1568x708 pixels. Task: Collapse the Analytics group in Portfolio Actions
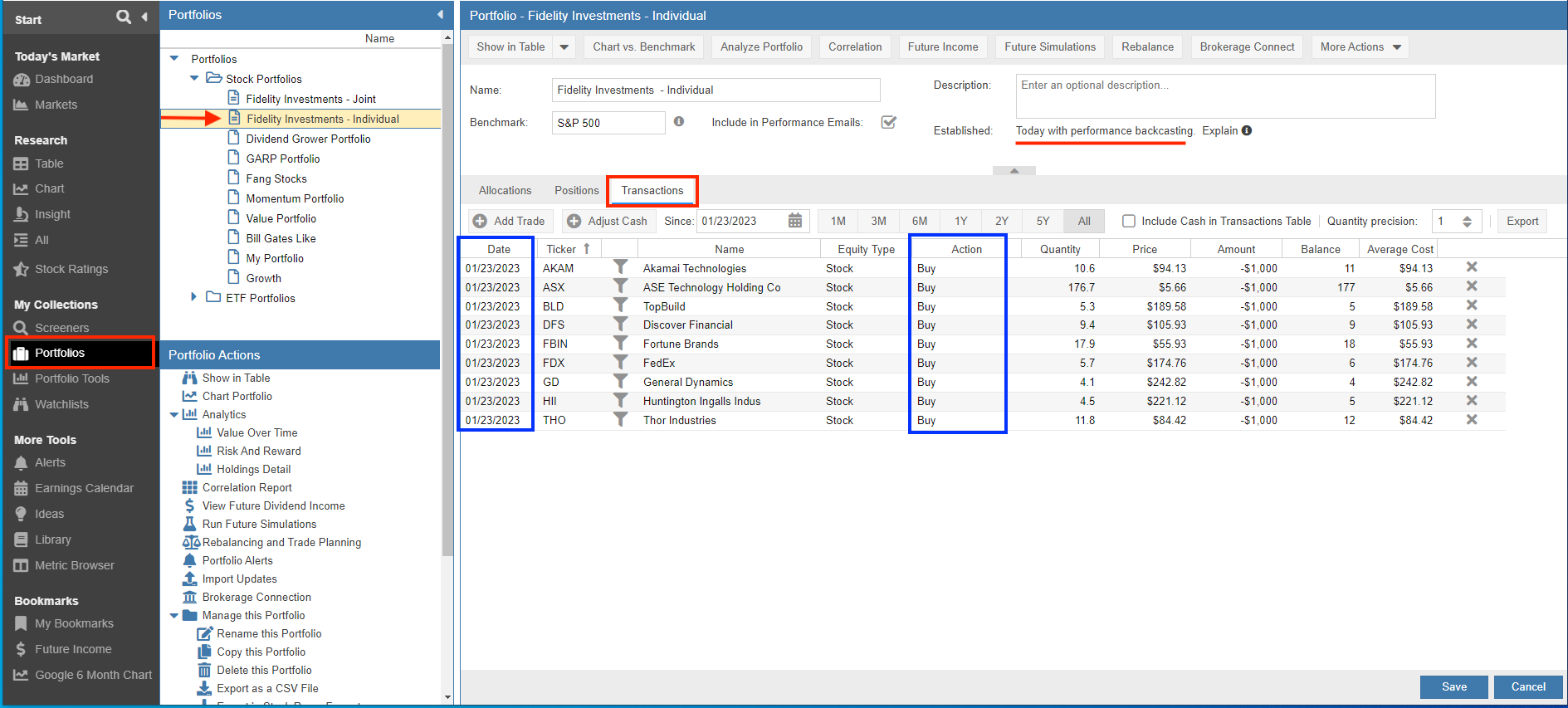click(x=174, y=415)
